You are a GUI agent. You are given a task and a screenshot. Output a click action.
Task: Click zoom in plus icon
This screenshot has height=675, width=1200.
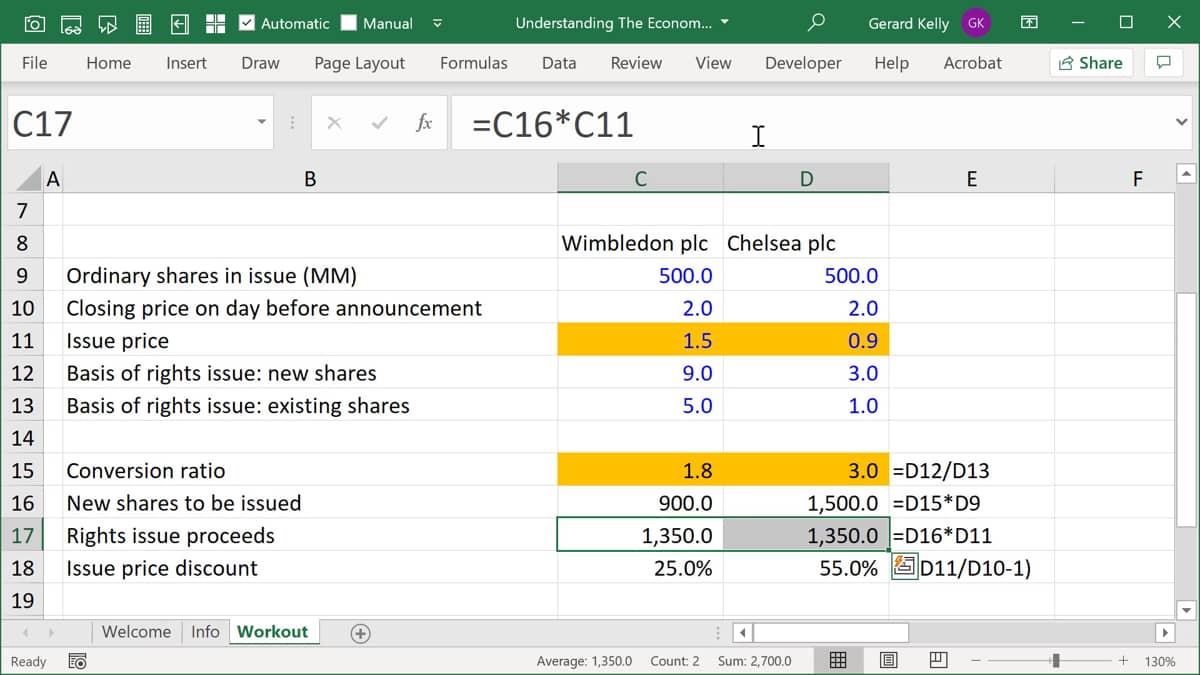click(x=1123, y=661)
